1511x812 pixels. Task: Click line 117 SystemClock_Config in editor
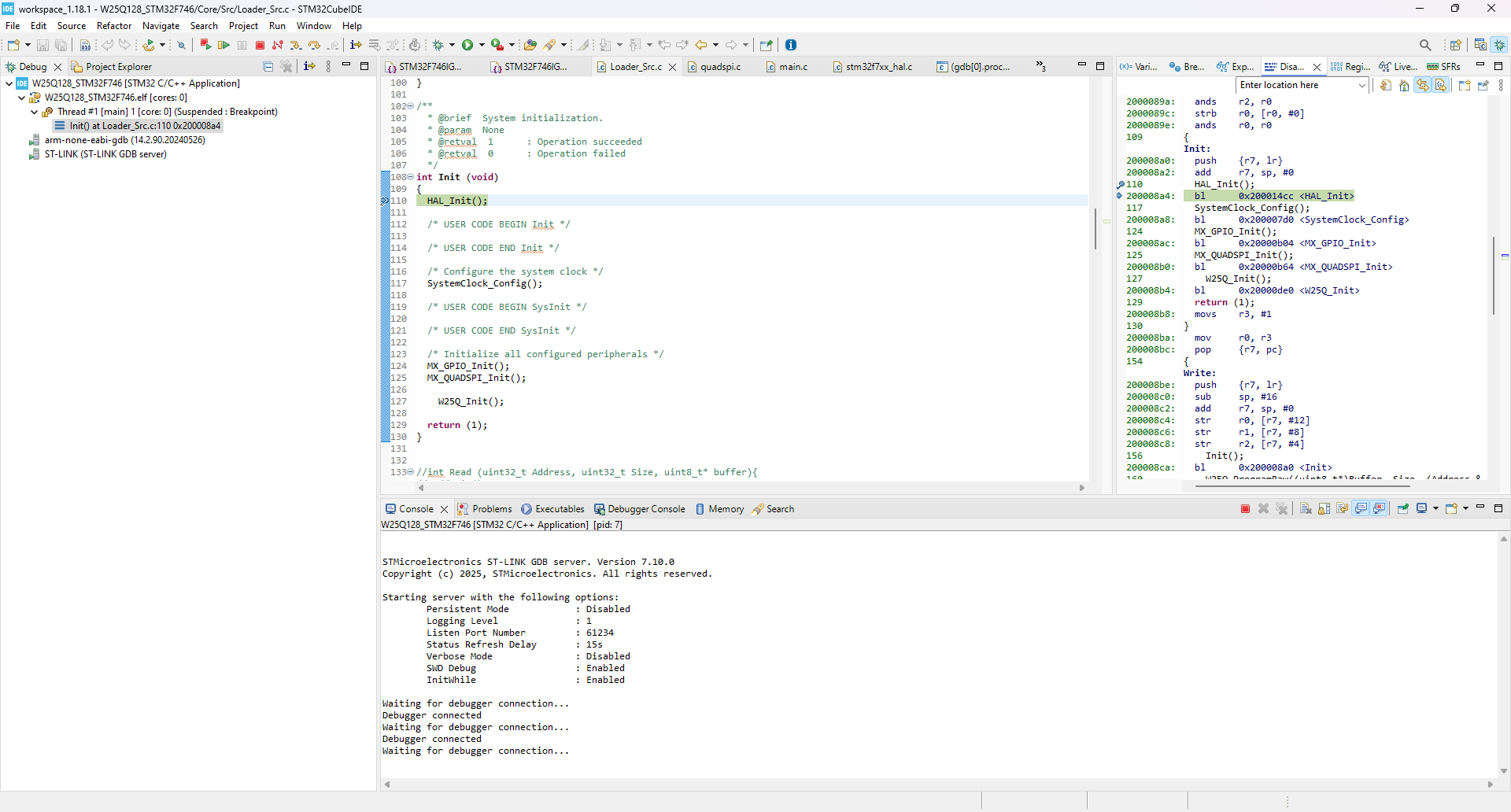tap(485, 283)
